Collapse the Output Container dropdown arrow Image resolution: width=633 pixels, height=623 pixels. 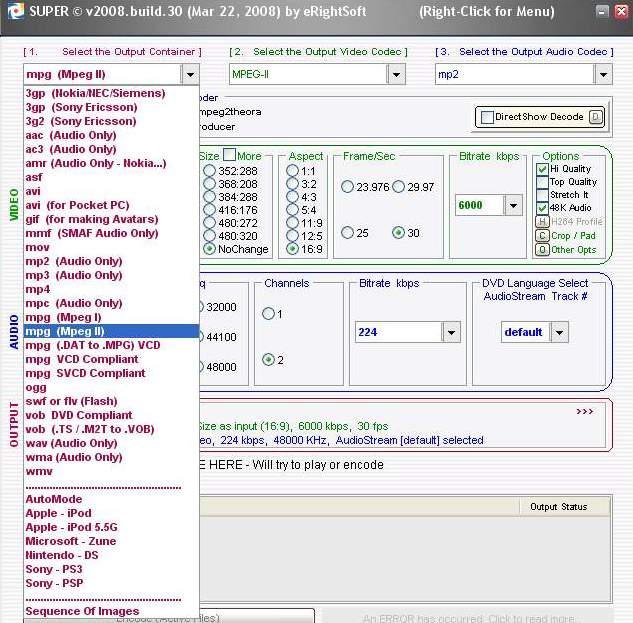tap(190, 74)
